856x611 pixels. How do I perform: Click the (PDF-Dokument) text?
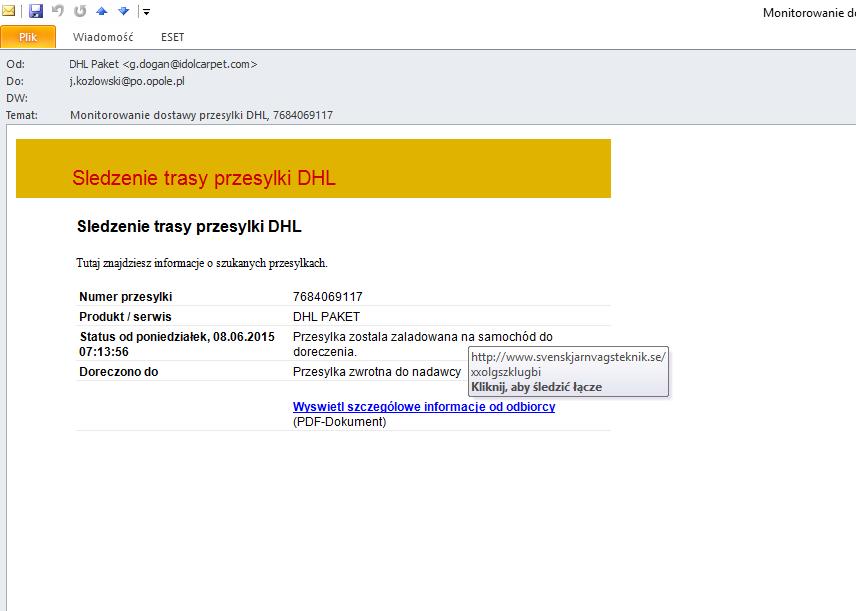tap(339, 422)
